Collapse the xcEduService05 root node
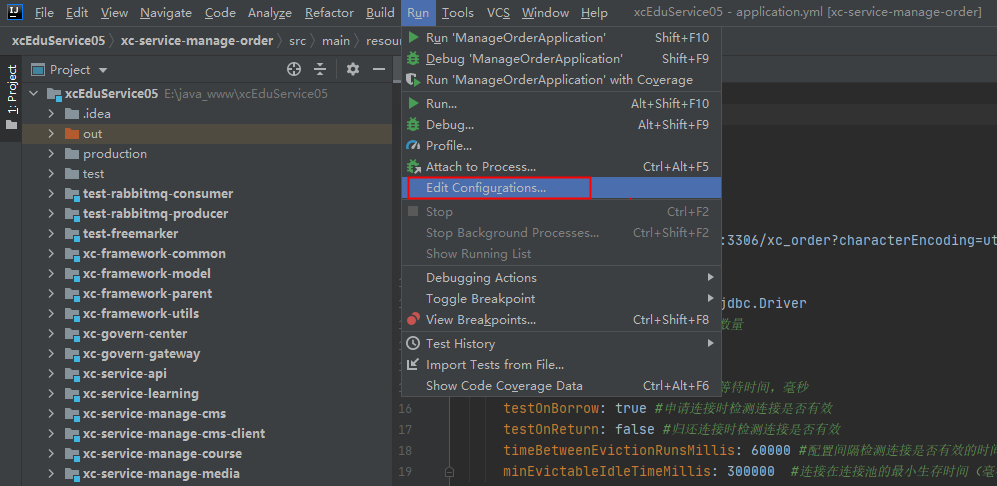The width and height of the screenshot is (997, 486). click(x=34, y=94)
